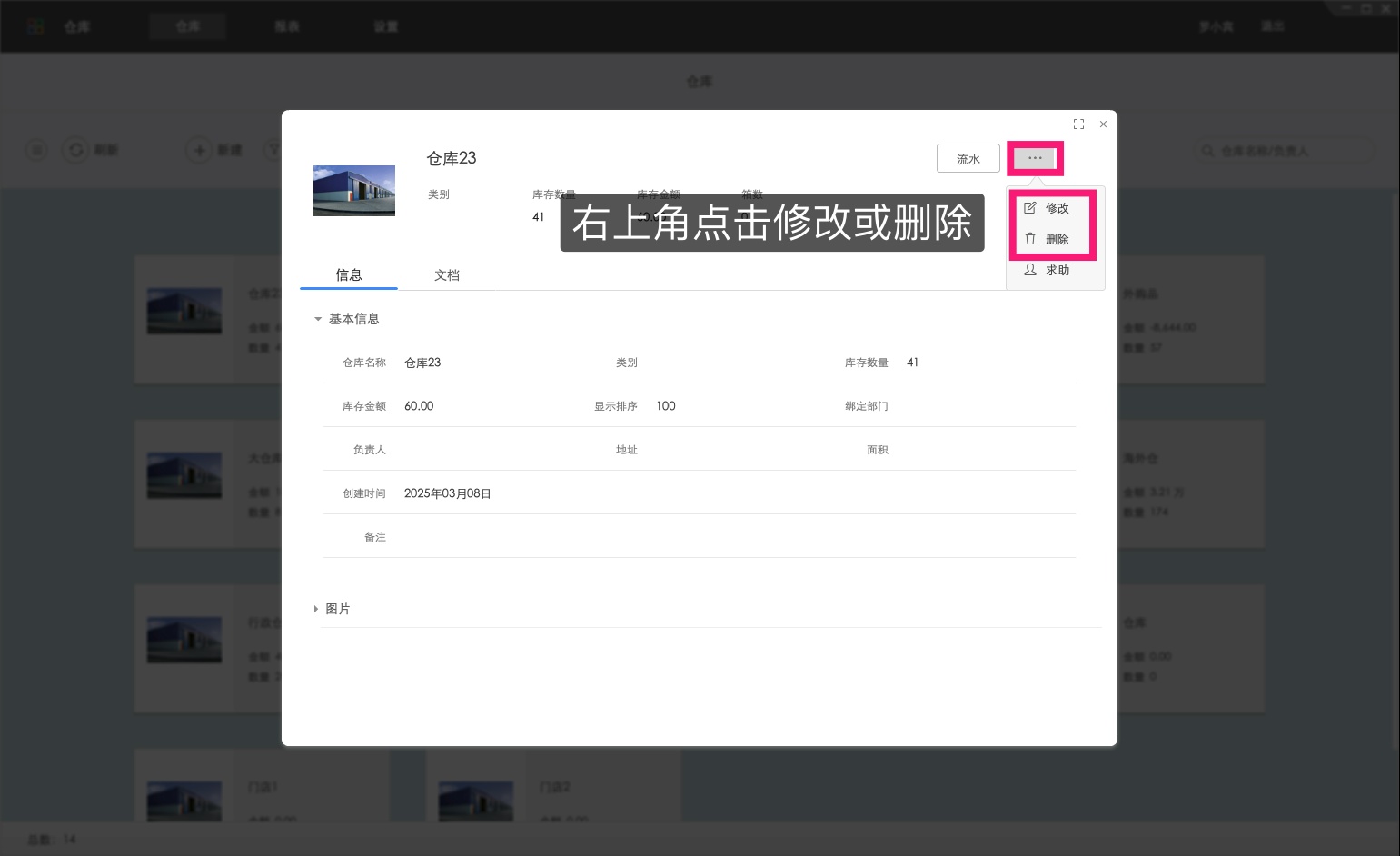This screenshot has width=1400, height=856.
Task: Click the refresh 刷新 icon in the toolbar
Action: (76, 150)
